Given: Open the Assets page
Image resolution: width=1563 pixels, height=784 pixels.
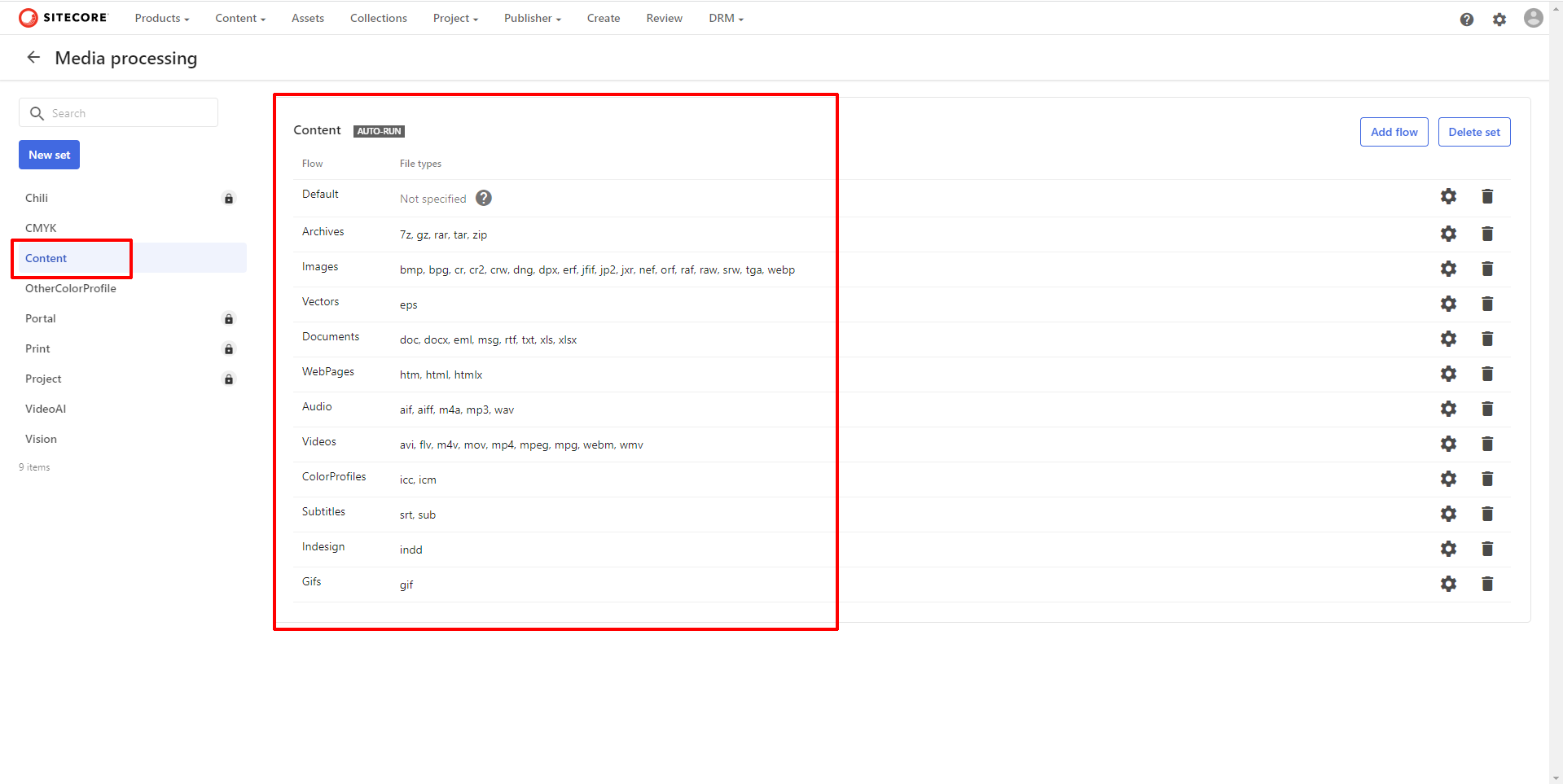Looking at the screenshot, I should pyautogui.click(x=308, y=18).
